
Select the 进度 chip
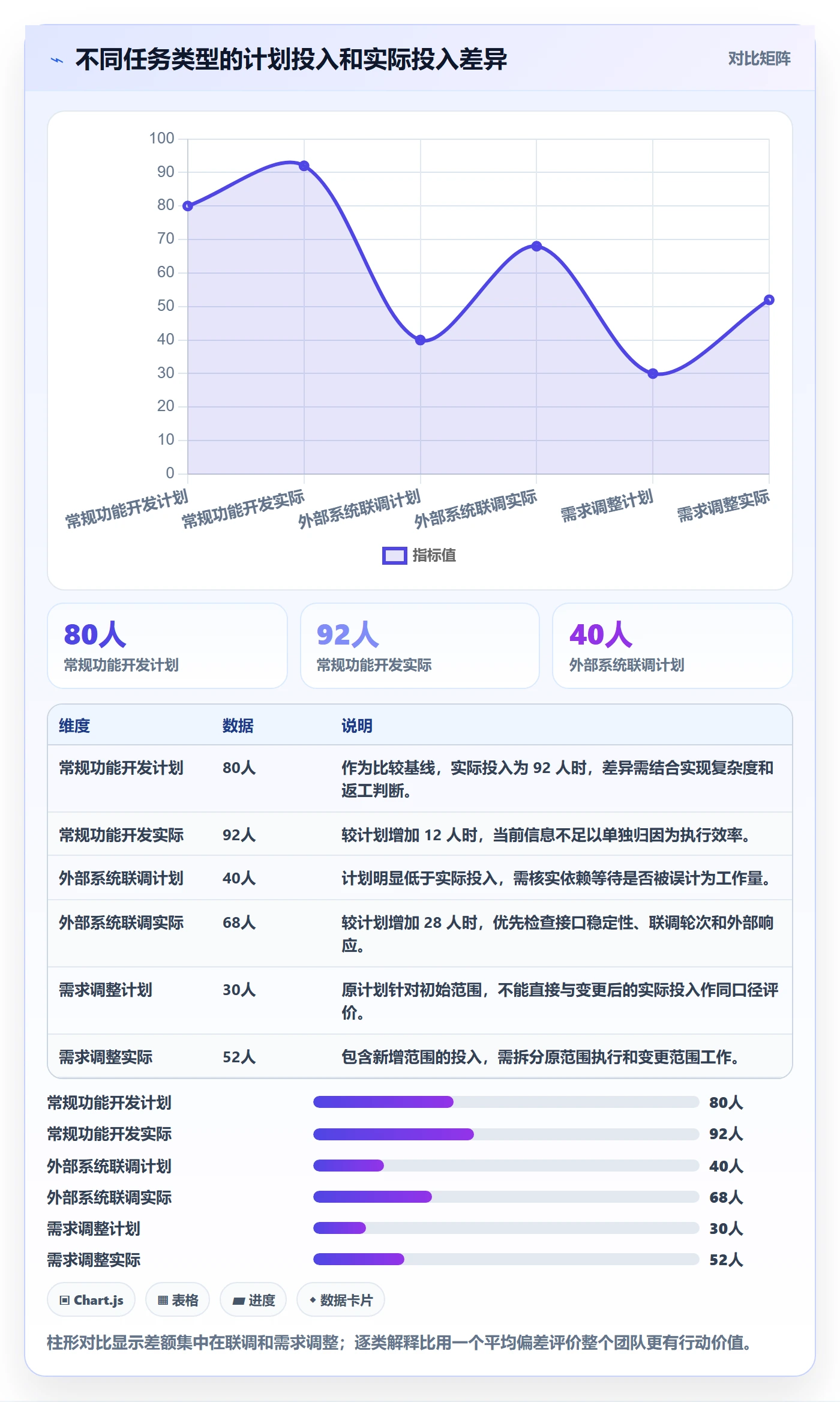click(253, 1300)
